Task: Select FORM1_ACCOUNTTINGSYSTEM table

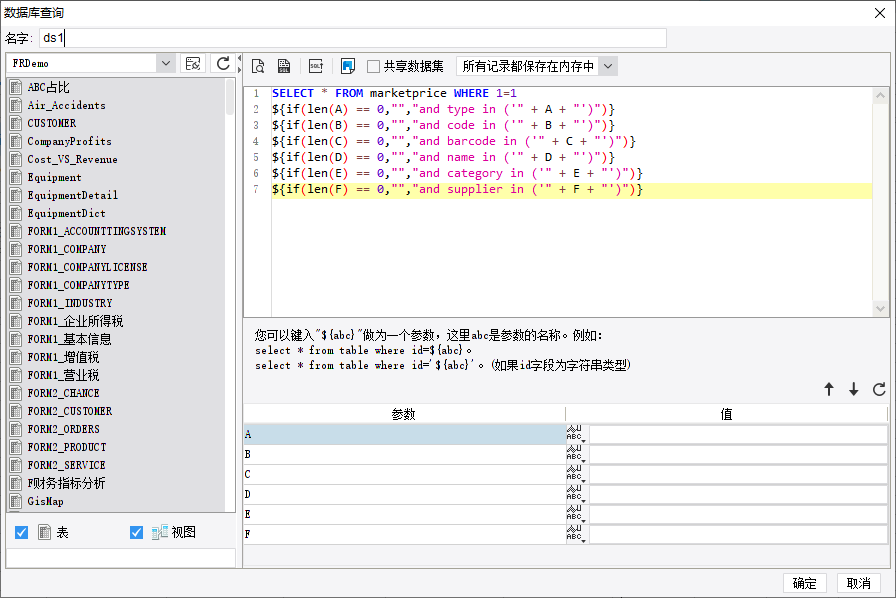Action: 97,231
